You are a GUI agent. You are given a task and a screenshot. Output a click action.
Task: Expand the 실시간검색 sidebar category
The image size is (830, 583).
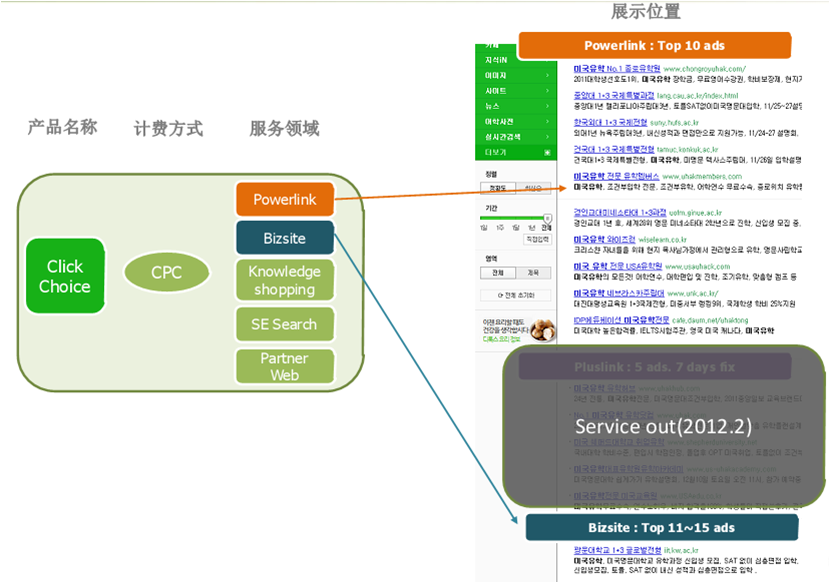[516, 137]
